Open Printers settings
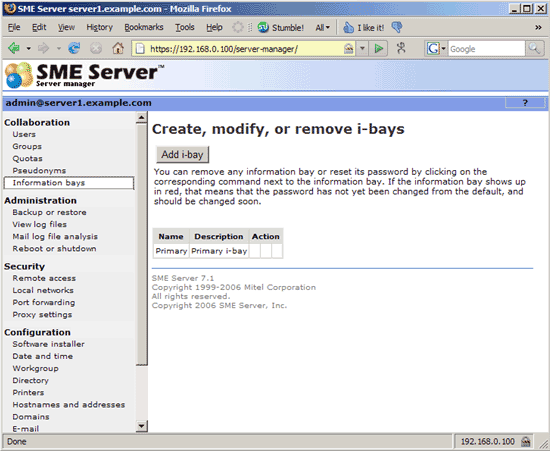Image resolution: width=550 pixels, height=451 pixels. point(28,392)
